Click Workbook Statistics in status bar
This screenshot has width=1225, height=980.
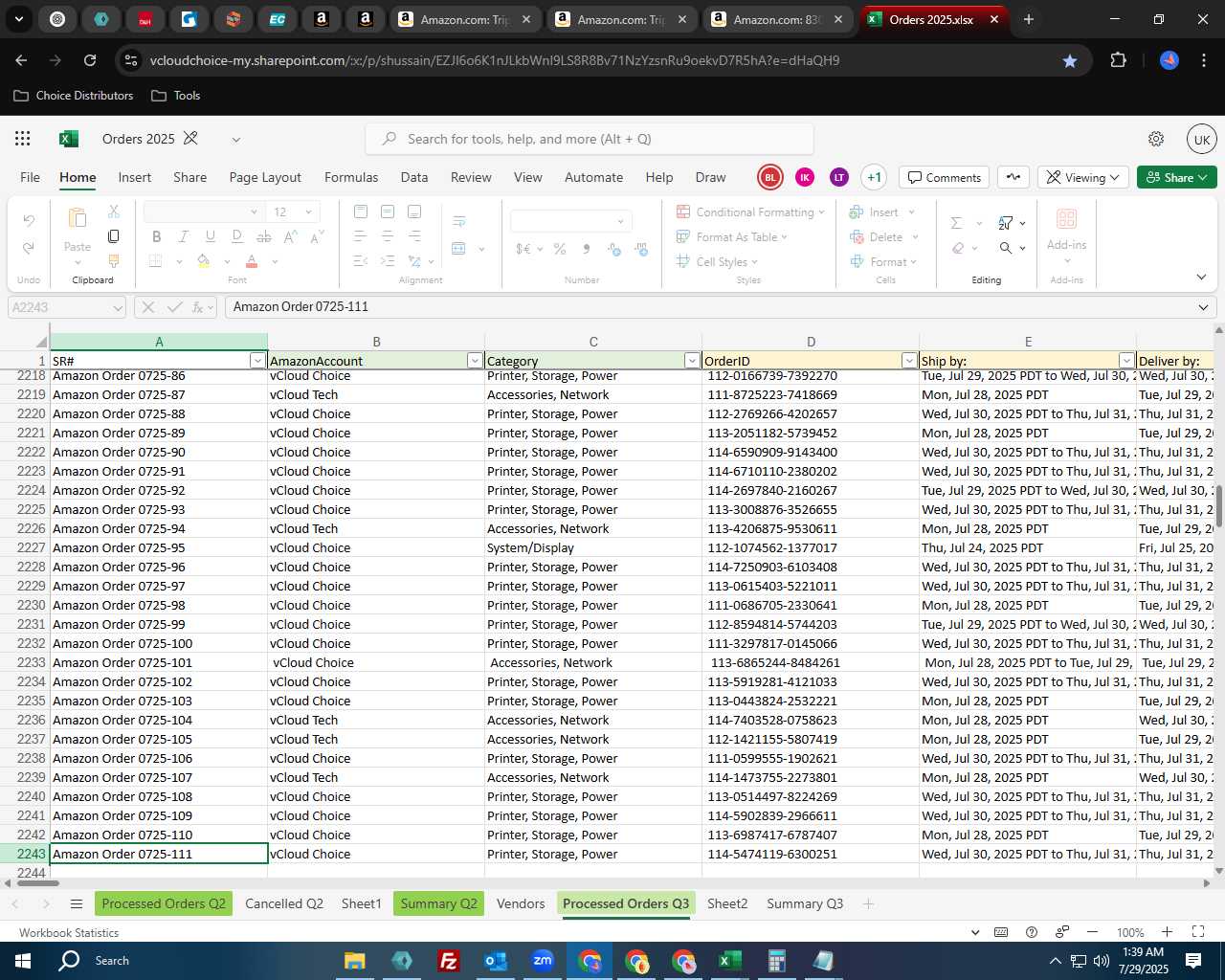tap(69, 932)
